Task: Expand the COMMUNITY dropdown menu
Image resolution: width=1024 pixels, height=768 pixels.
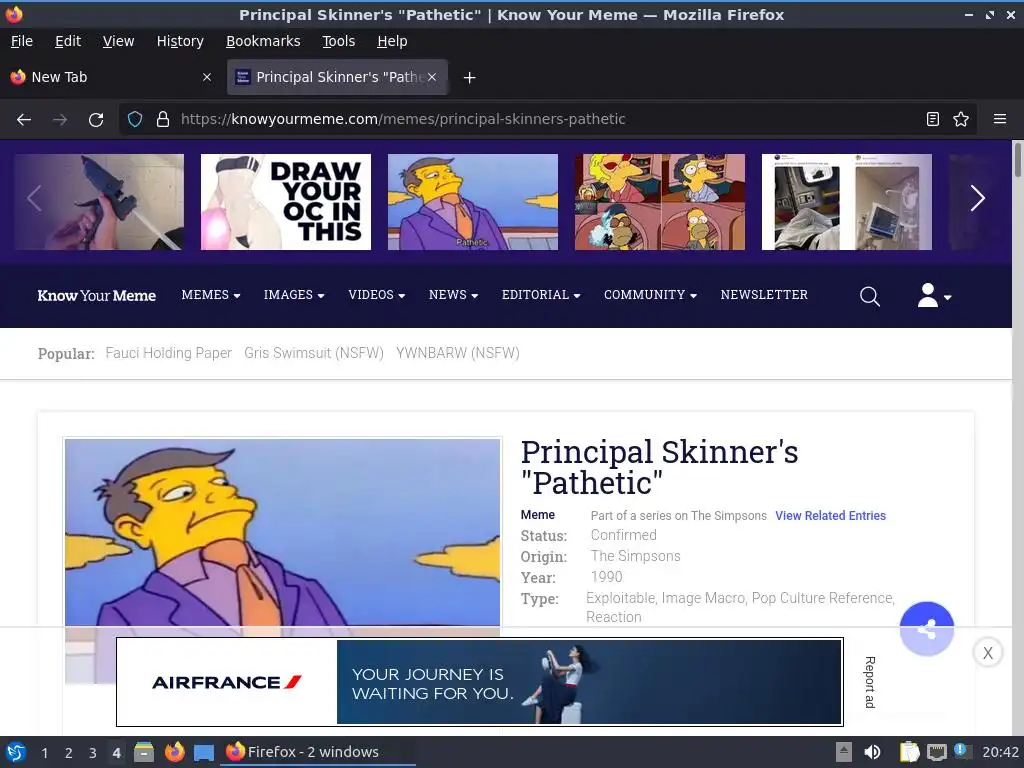Action: point(650,295)
